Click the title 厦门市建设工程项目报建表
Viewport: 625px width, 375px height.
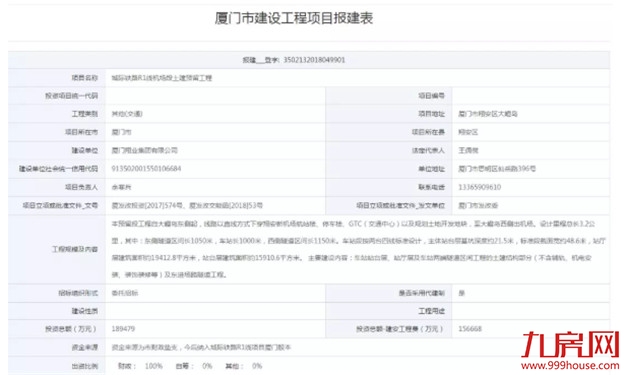pos(294,18)
